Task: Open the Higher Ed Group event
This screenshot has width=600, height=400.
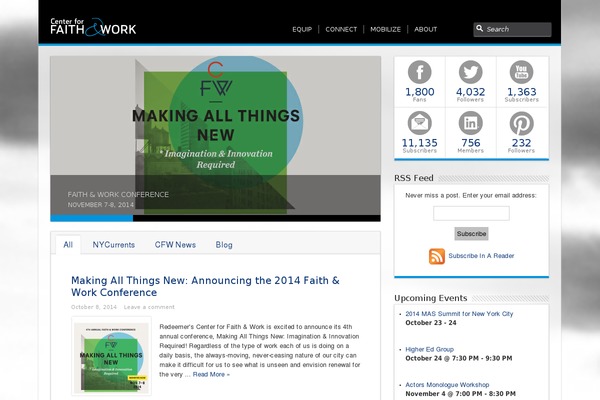Action: tap(429, 349)
